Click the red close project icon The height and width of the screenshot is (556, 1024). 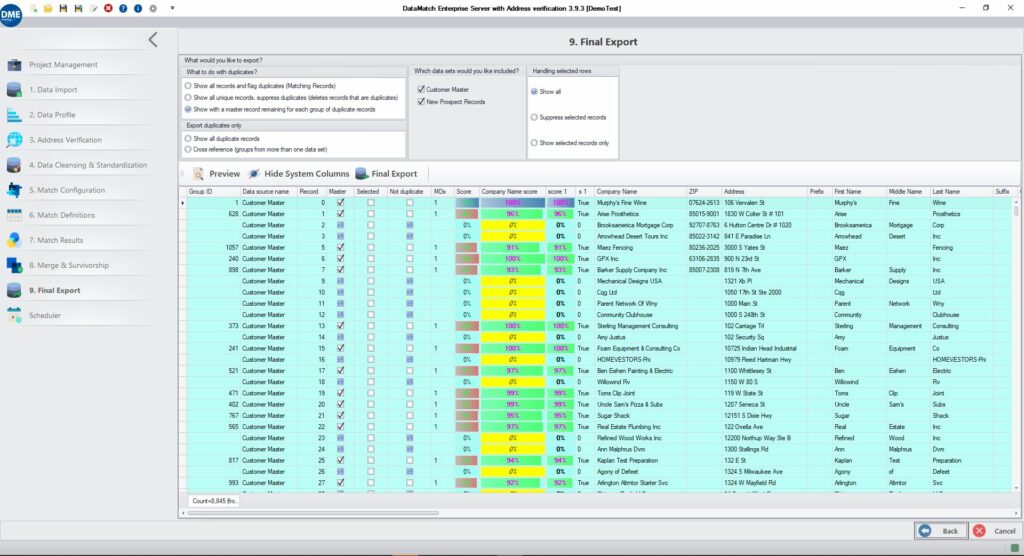[108, 8]
